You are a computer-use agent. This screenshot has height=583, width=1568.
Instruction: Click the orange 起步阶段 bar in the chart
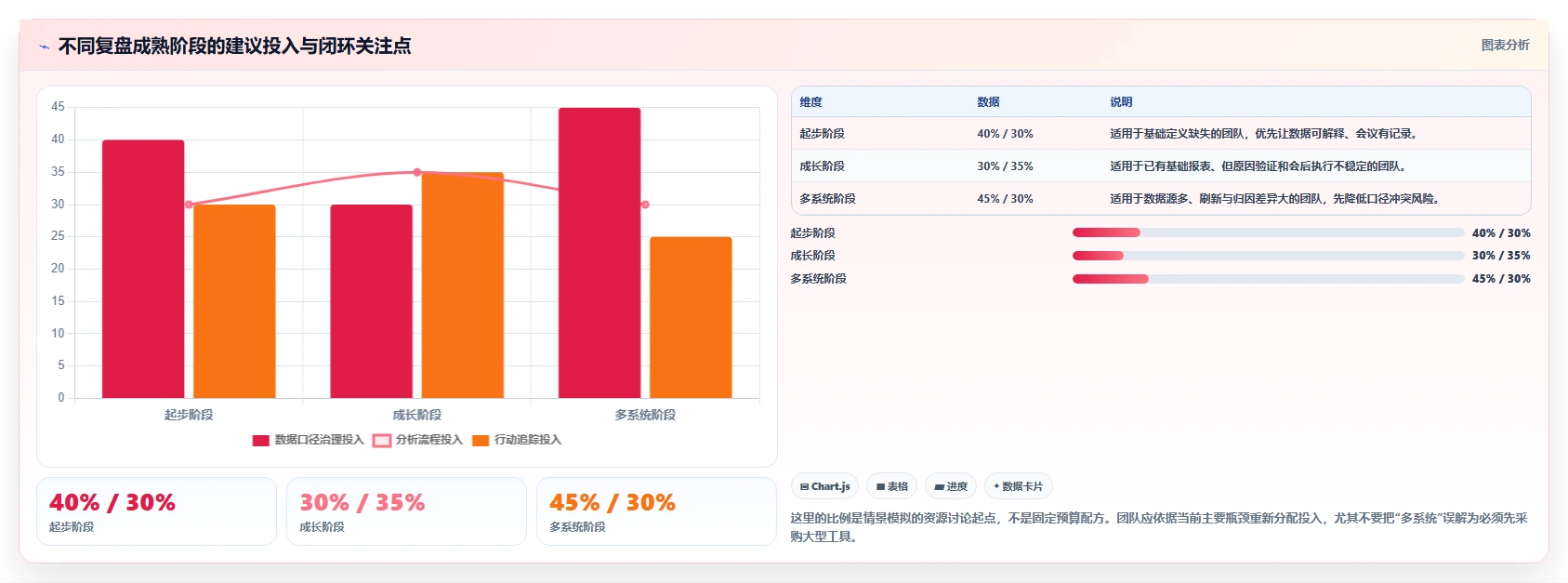234,301
